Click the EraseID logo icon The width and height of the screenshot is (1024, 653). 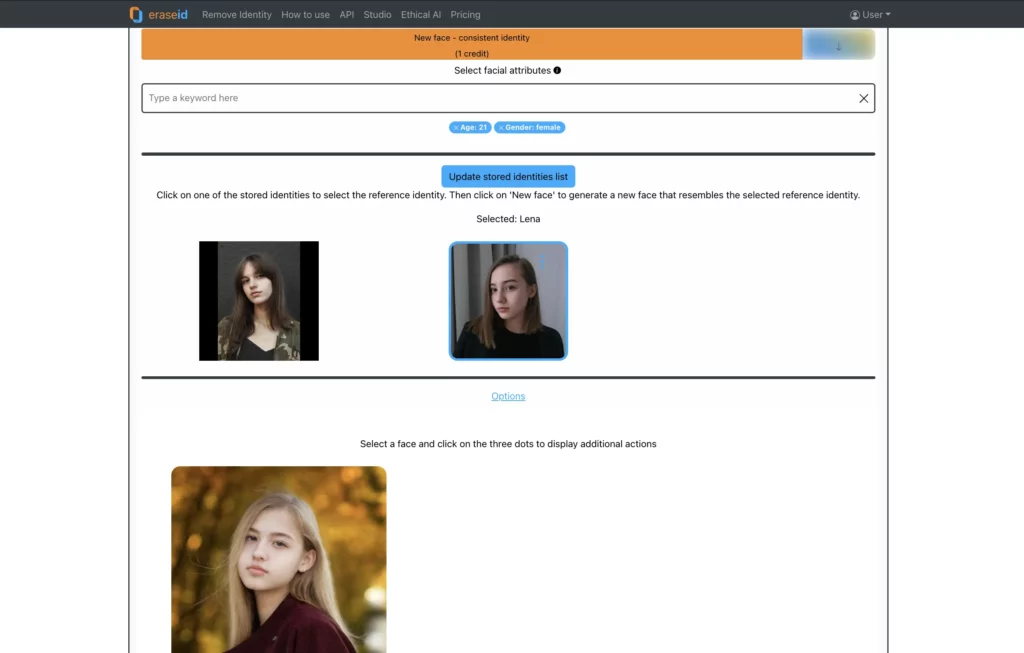point(134,14)
